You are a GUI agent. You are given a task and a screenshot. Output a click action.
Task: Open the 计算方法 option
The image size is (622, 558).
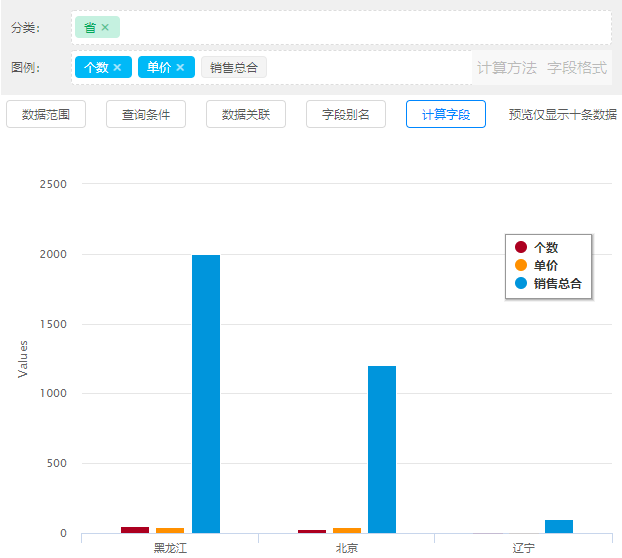click(x=506, y=68)
